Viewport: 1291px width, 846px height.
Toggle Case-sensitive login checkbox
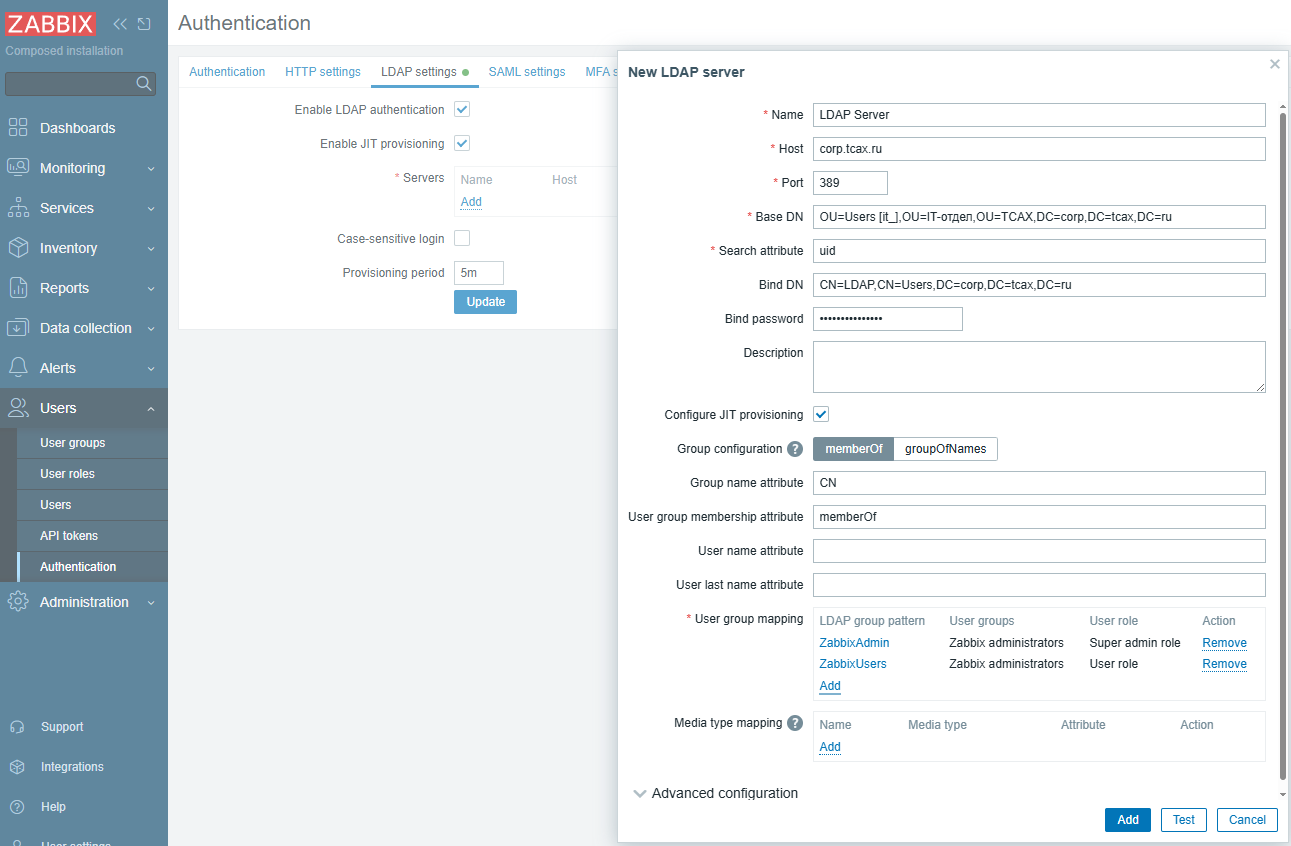coord(462,238)
